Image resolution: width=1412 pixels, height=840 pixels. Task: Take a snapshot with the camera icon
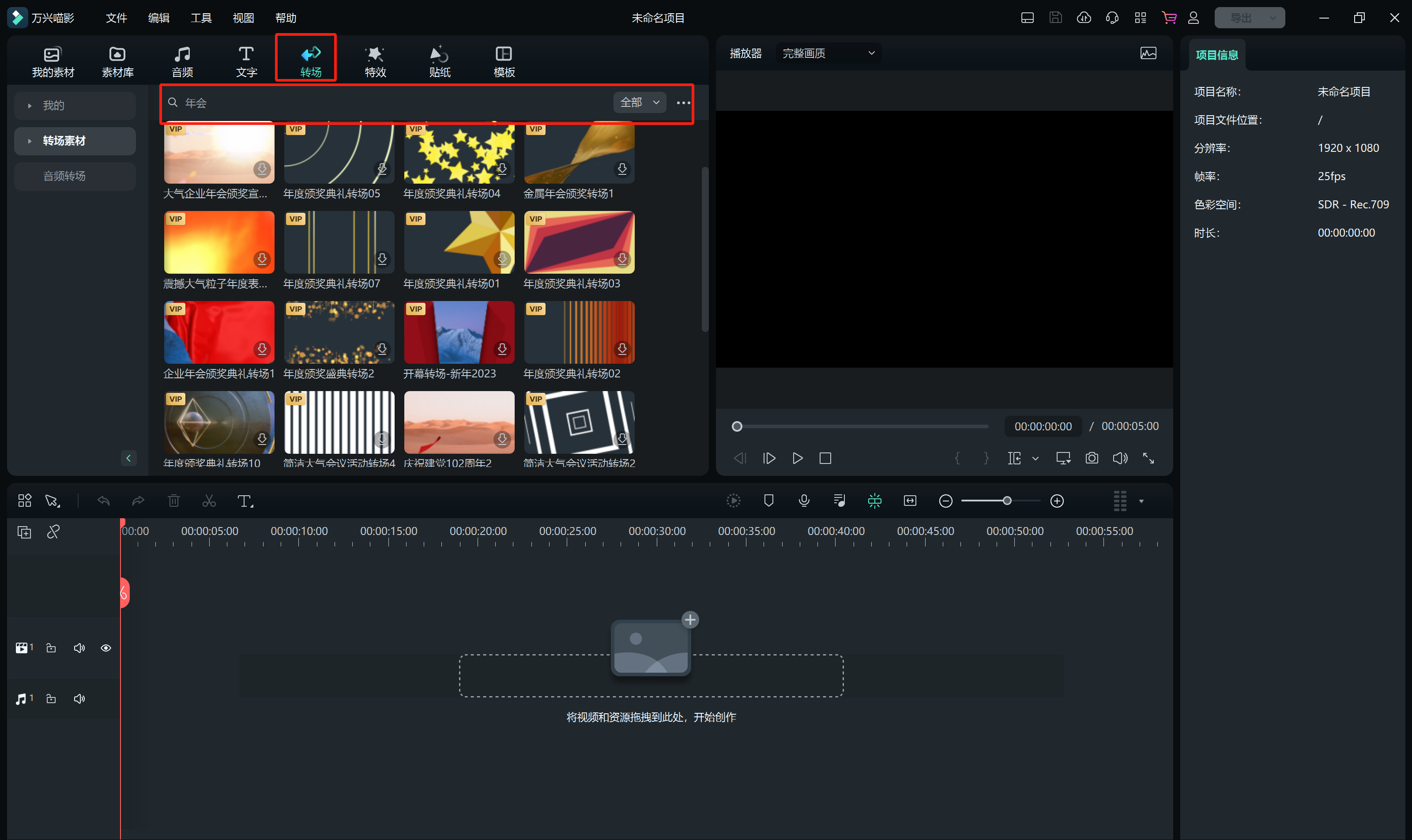(x=1091, y=458)
